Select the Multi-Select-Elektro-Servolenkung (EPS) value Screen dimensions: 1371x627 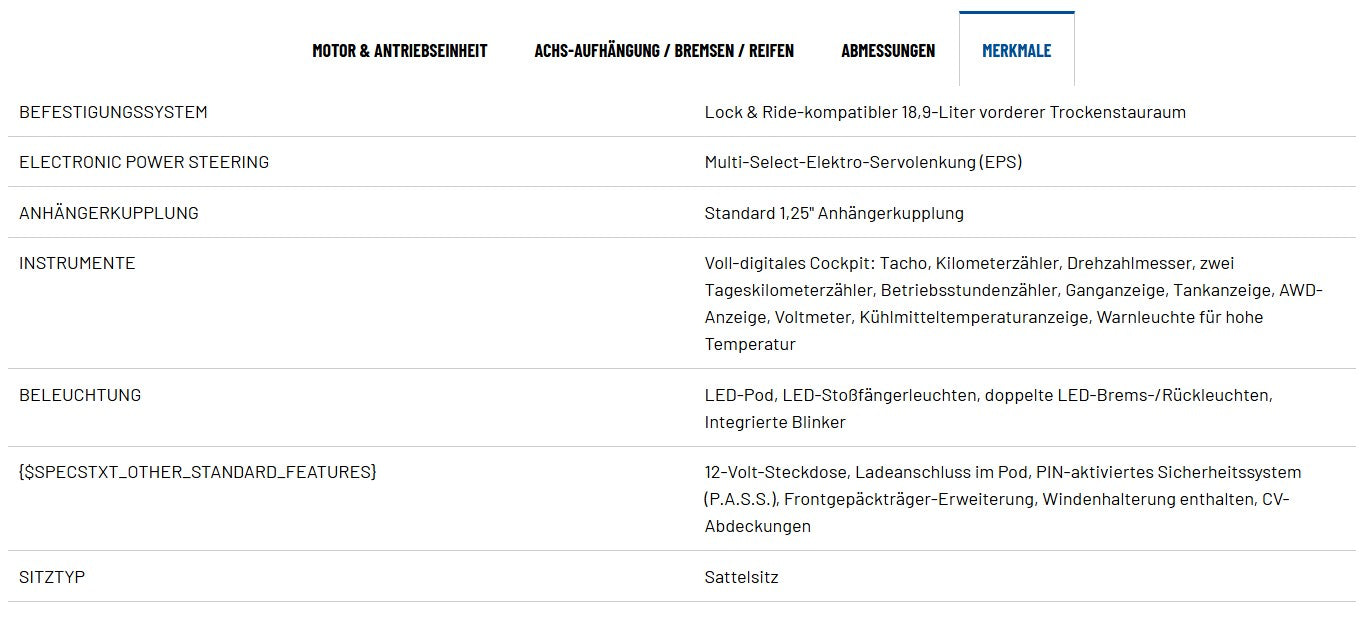tap(863, 162)
